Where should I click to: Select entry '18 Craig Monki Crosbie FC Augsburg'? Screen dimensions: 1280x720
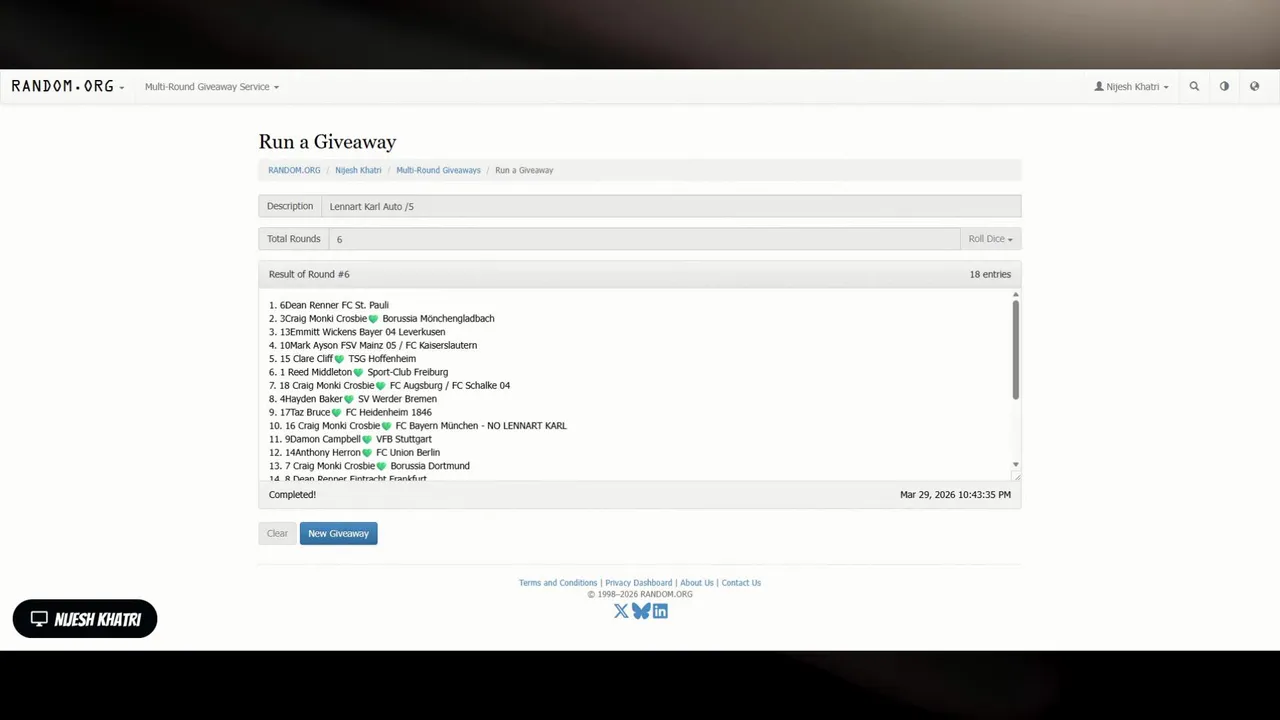coord(389,386)
